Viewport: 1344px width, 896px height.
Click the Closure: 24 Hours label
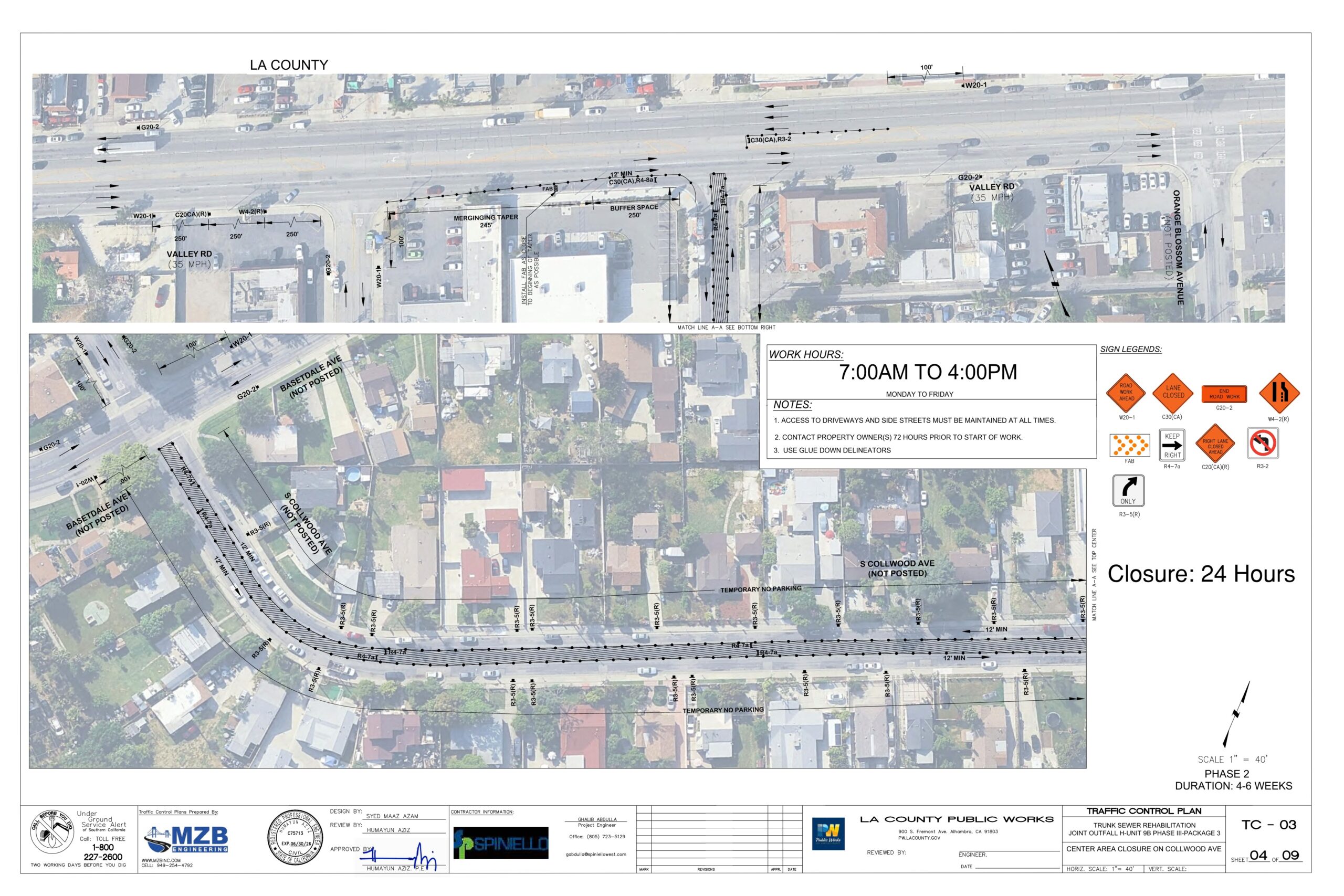pyautogui.click(x=1201, y=574)
